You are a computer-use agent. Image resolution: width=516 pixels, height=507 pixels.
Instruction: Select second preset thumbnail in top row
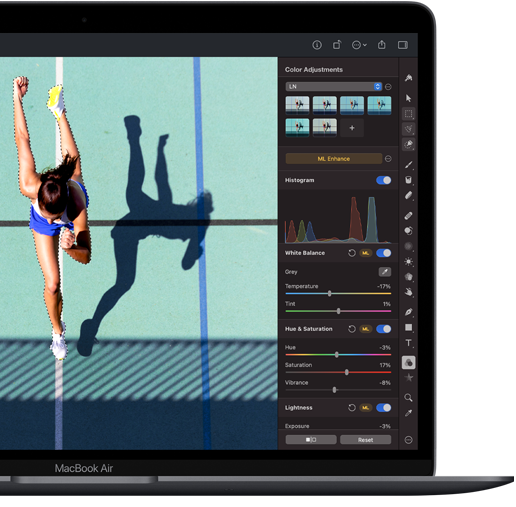325,105
